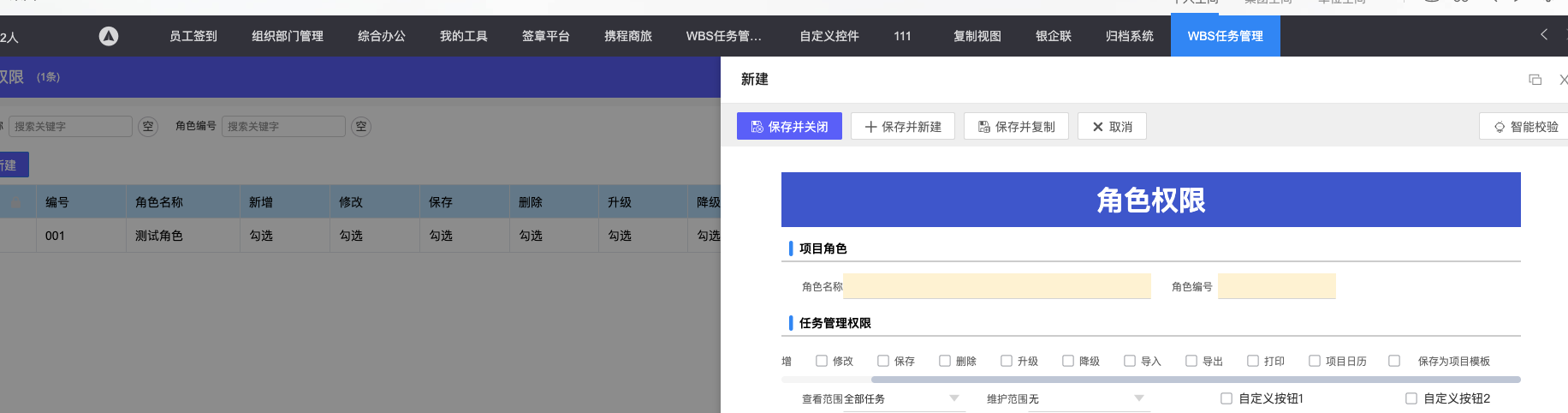Check the 修改 permission checkbox
This screenshot has height=413, width=1568.
tap(822, 361)
